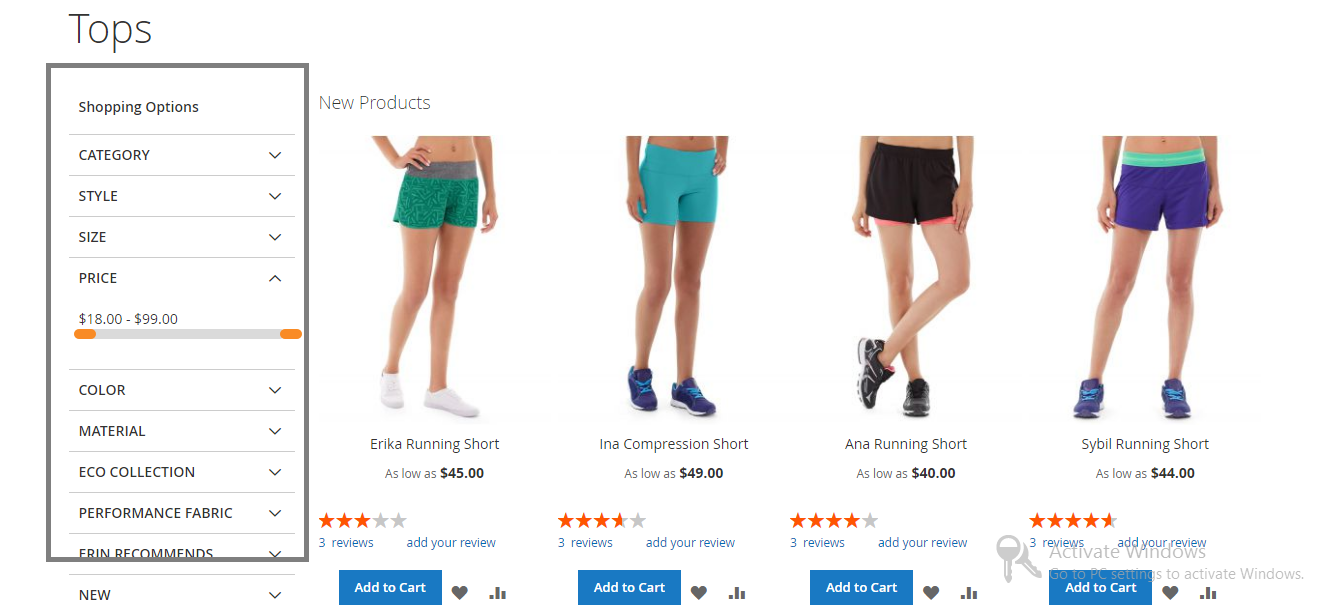Open the Sybil Running Short product image
This screenshot has width=1329, height=615.
click(x=1145, y=278)
